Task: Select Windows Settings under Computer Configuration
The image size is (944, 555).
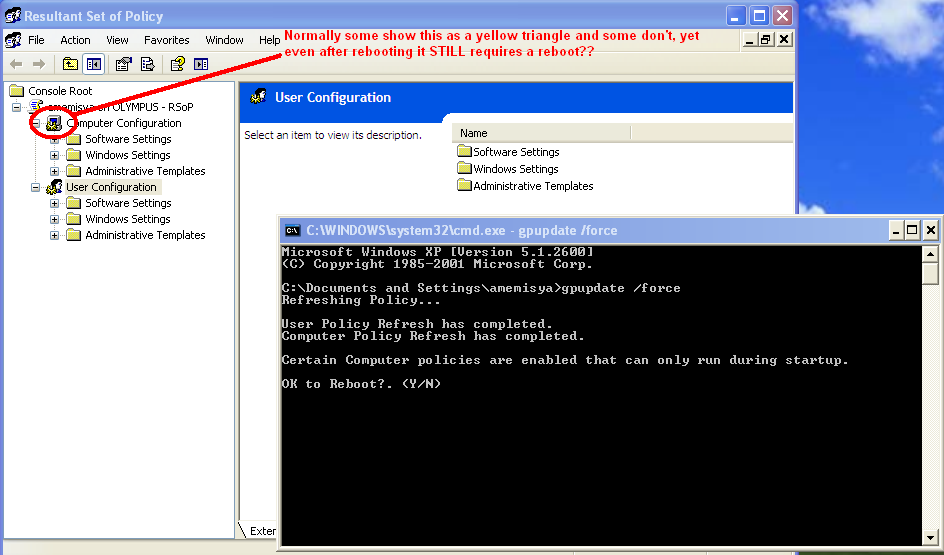Action: coord(128,155)
